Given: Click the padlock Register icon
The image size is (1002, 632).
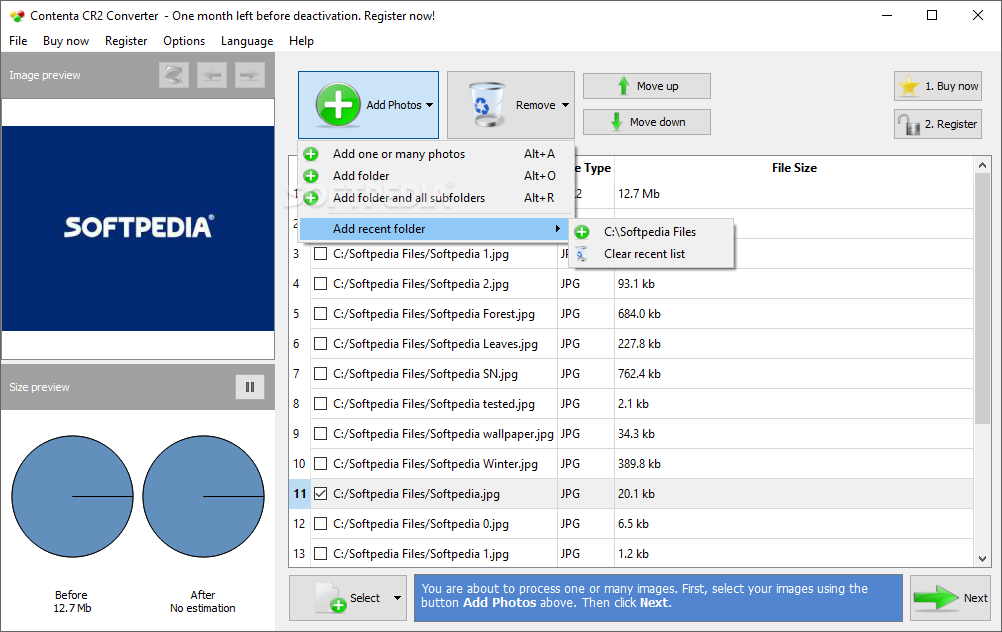Looking at the screenshot, I should pyautogui.click(x=908, y=124).
